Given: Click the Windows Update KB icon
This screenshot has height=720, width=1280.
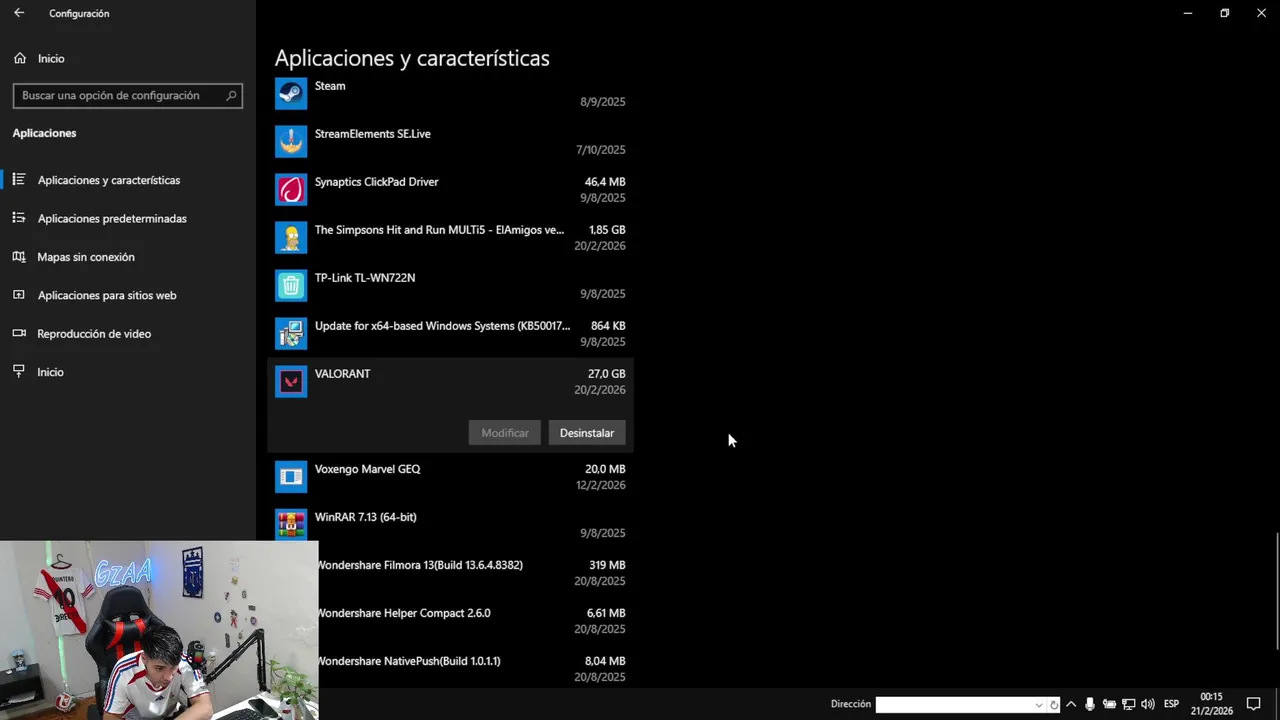Looking at the screenshot, I should [291, 334].
